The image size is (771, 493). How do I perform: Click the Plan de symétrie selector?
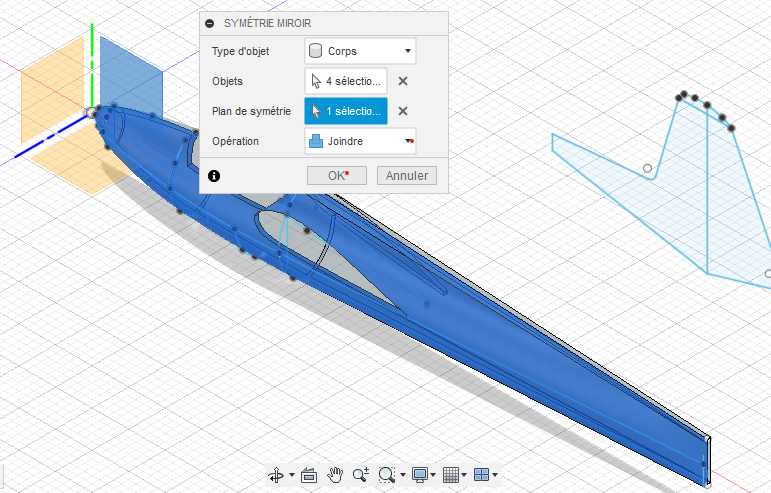(346, 111)
